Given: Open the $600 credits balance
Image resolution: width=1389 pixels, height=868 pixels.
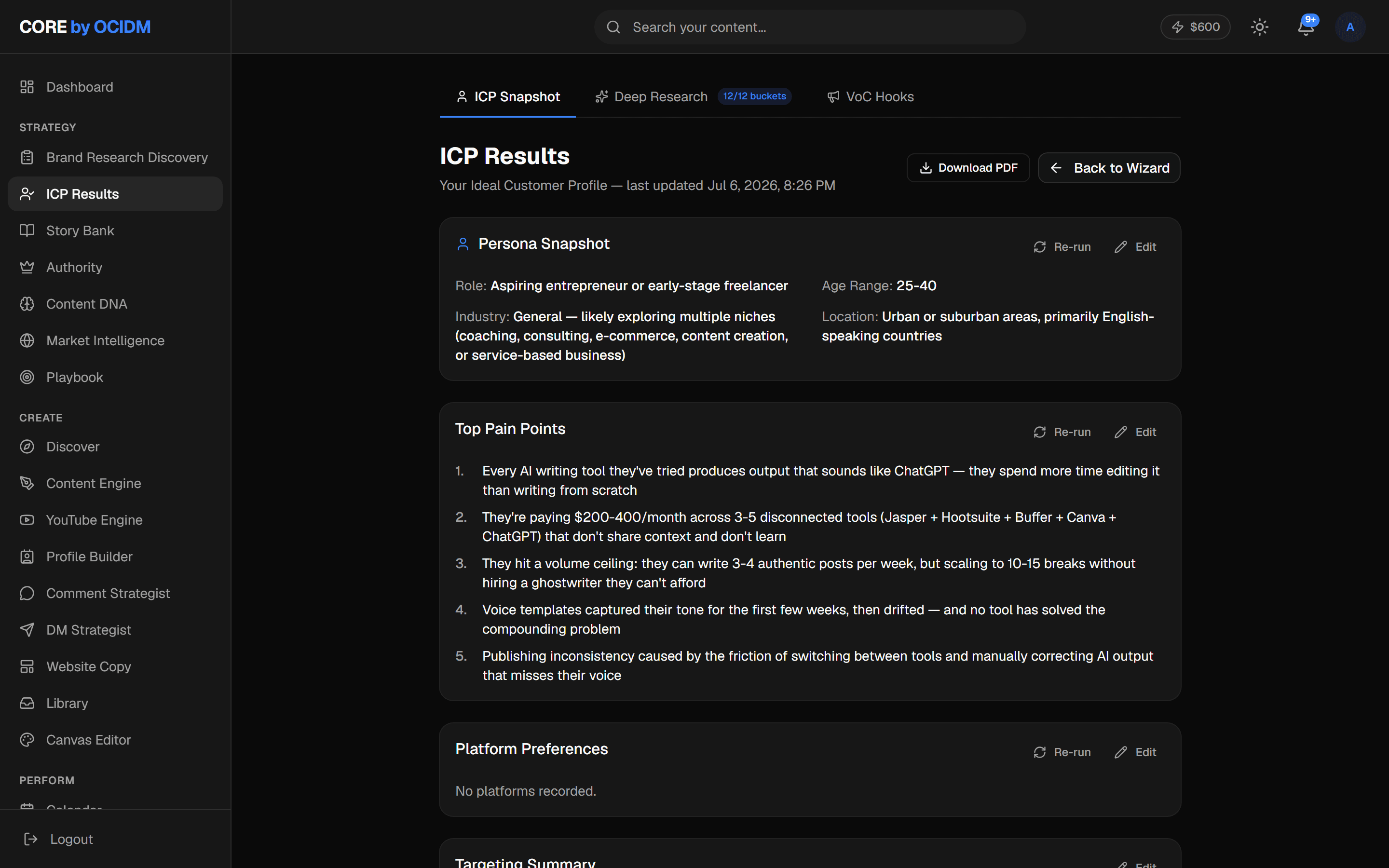Looking at the screenshot, I should (1195, 27).
